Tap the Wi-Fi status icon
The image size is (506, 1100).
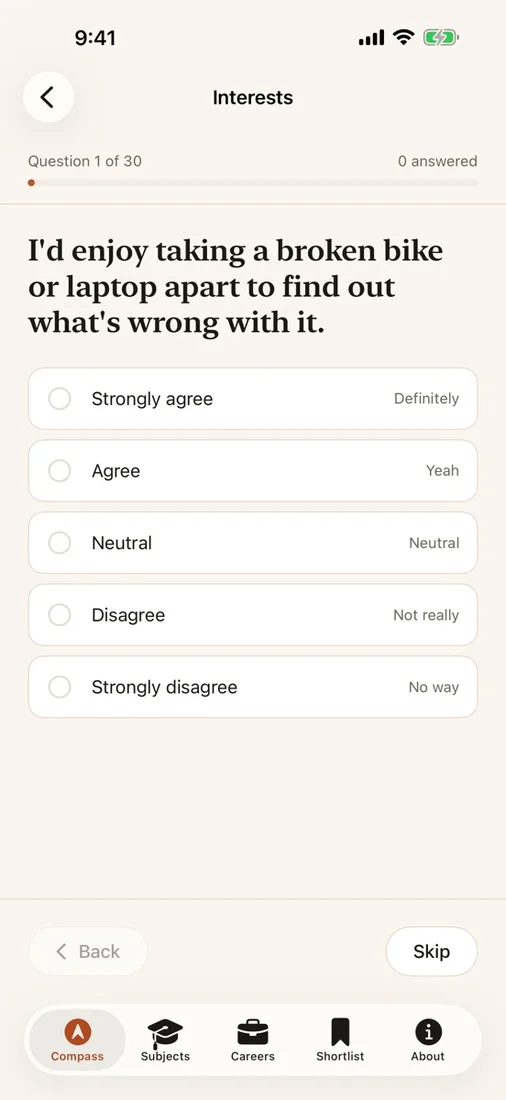404,37
